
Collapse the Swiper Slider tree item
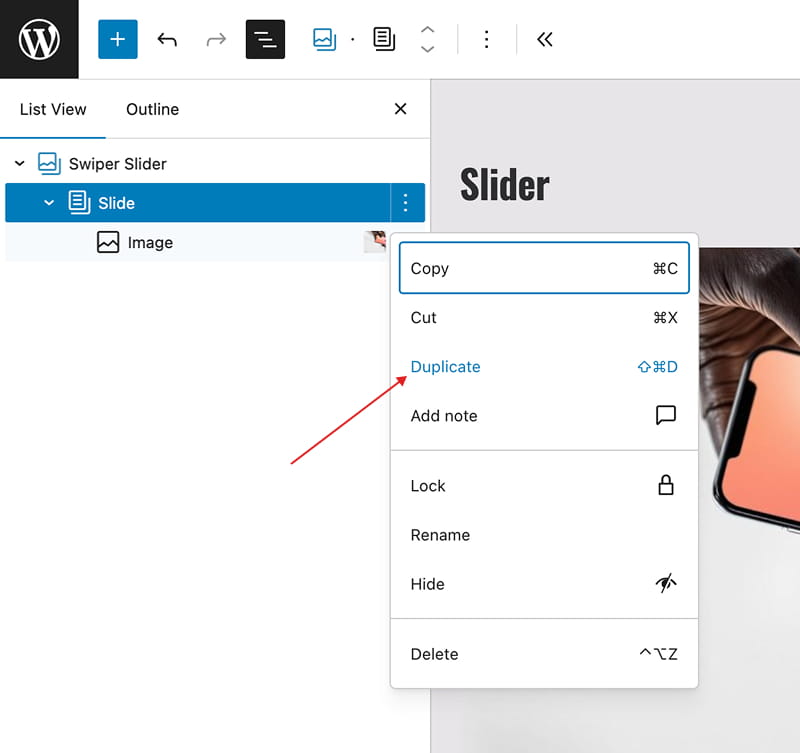click(x=20, y=163)
